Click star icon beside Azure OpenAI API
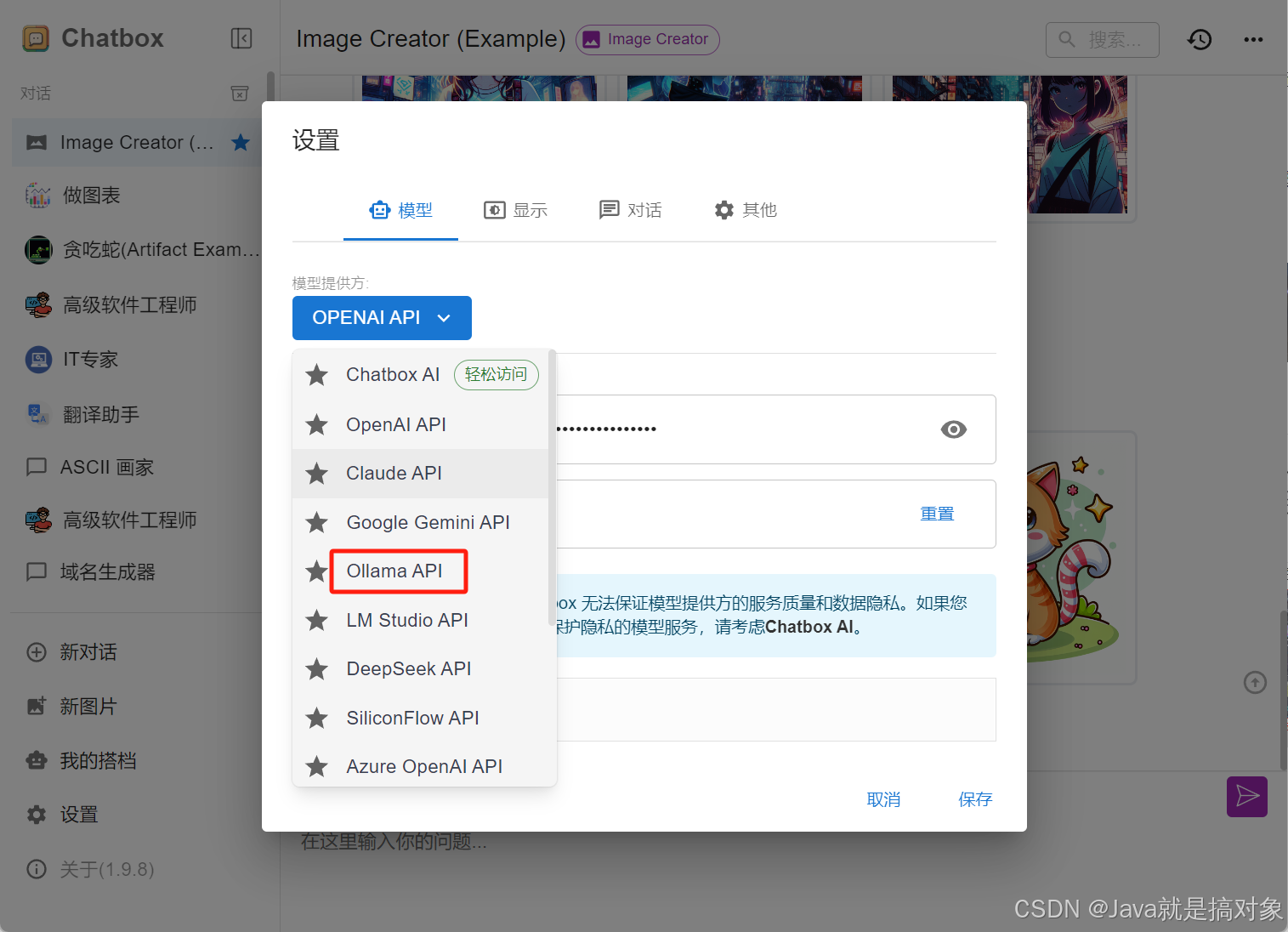The width and height of the screenshot is (1288, 932). [x=317, y=766]
